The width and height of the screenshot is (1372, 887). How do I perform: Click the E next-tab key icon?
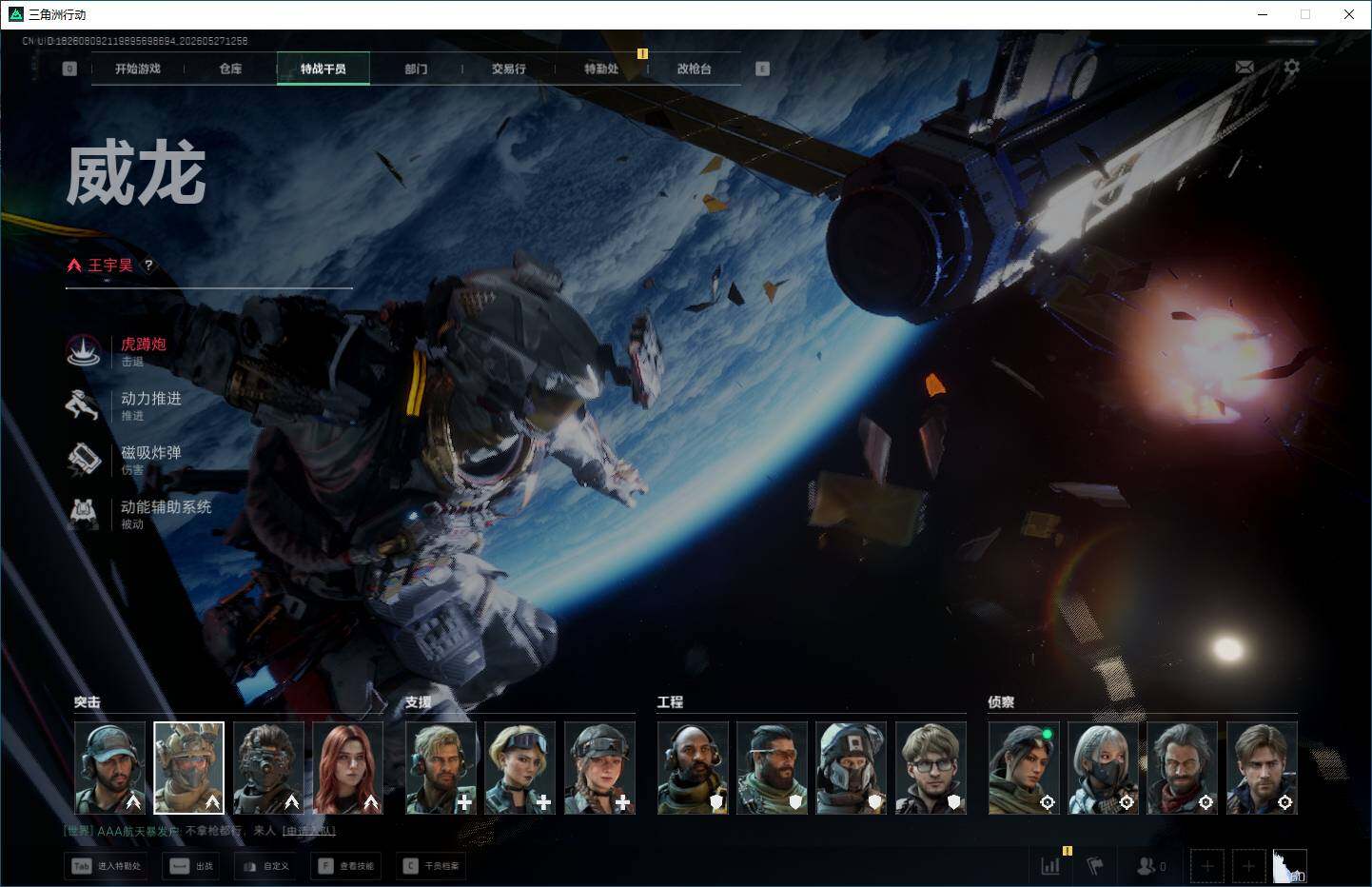click(x=762, y=69)
